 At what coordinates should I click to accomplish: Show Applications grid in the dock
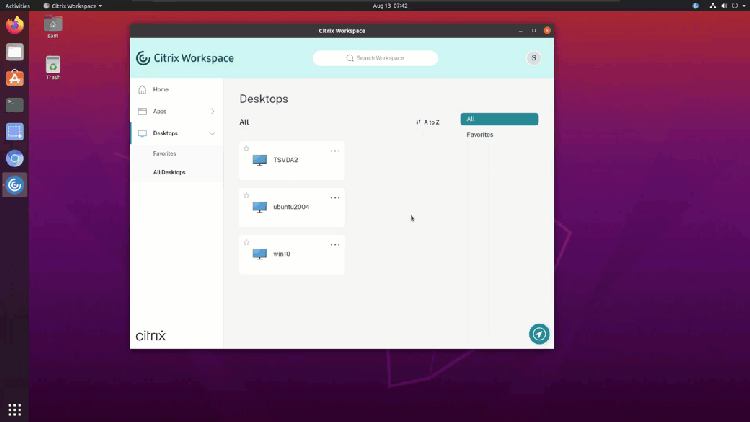pos(15,410)
